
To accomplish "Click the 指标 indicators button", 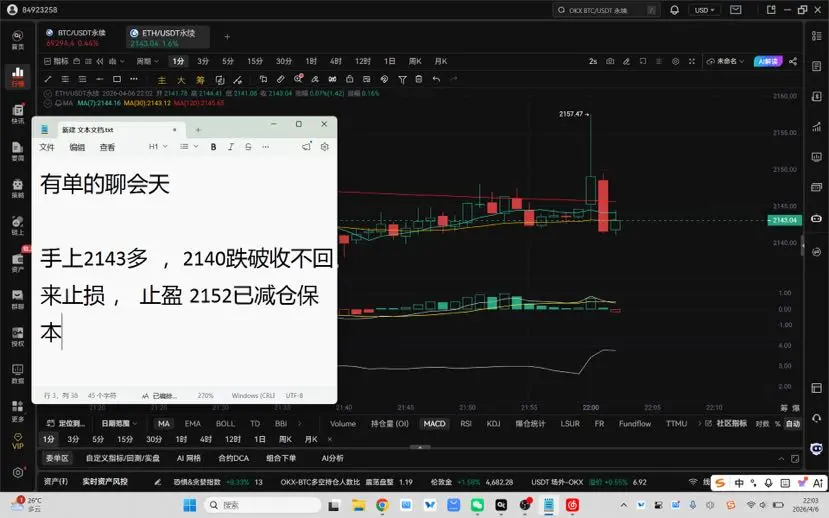I will (x=56, y=61).
